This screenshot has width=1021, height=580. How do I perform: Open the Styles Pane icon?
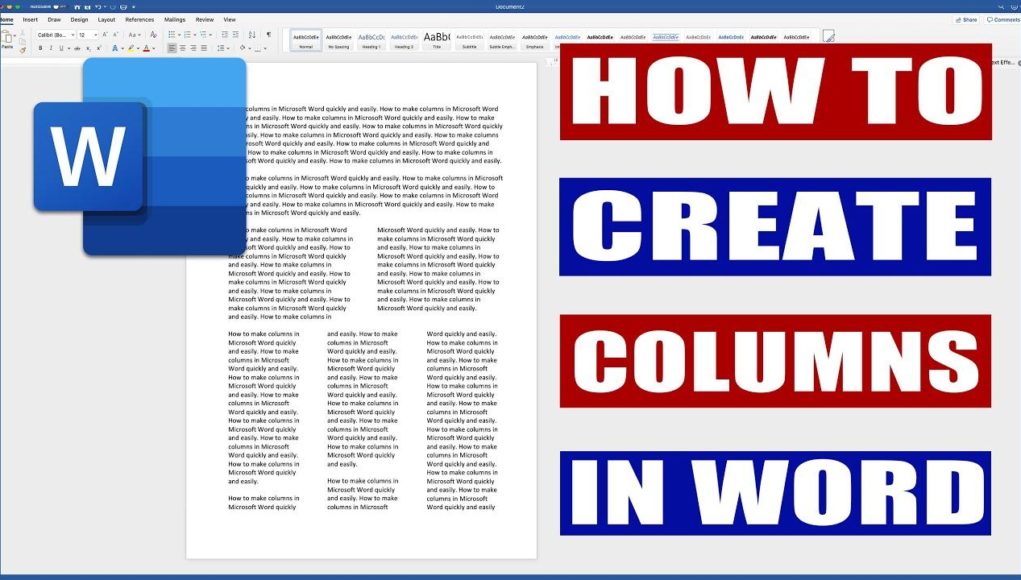828,36
